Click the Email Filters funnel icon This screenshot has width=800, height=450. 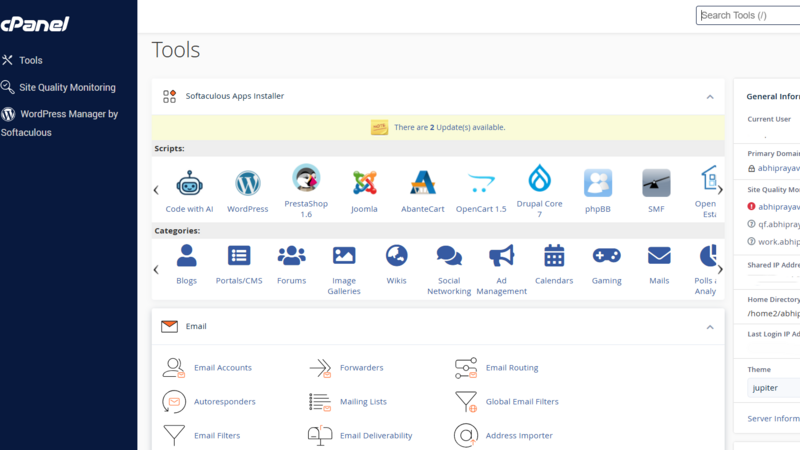(x=173, y=435)
